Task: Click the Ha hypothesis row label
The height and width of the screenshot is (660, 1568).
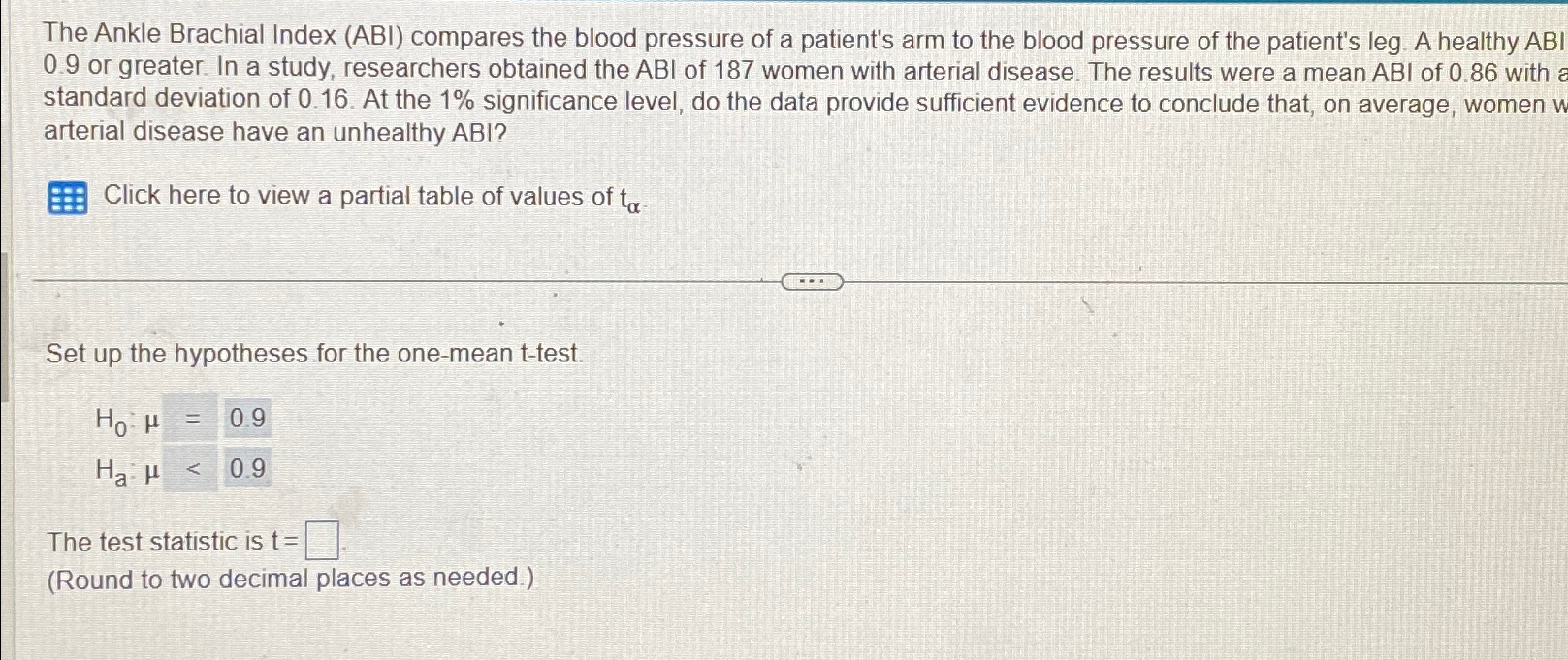Action: click(x=112, y=470)
